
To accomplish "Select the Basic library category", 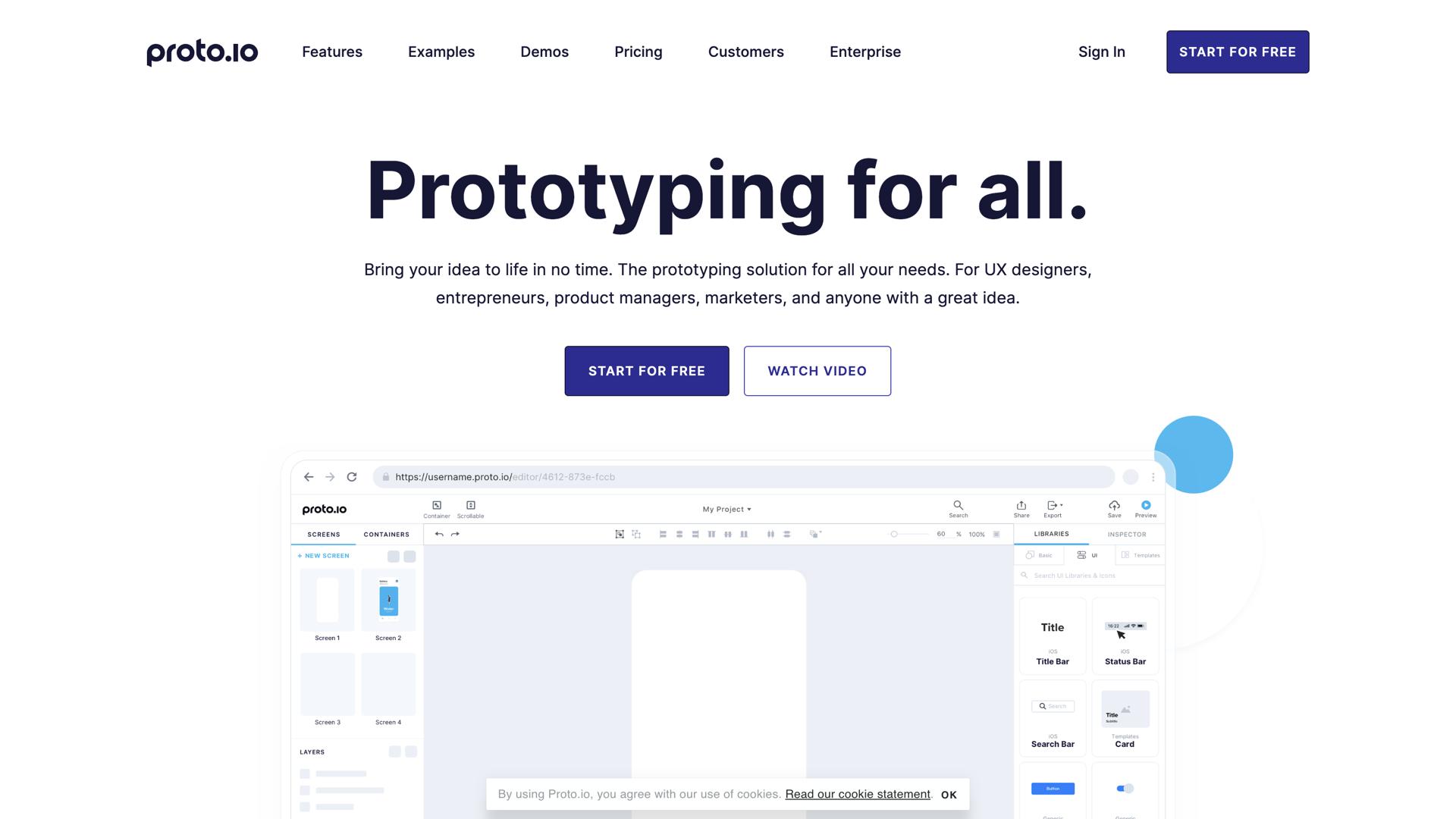I will pos(1040,555).
